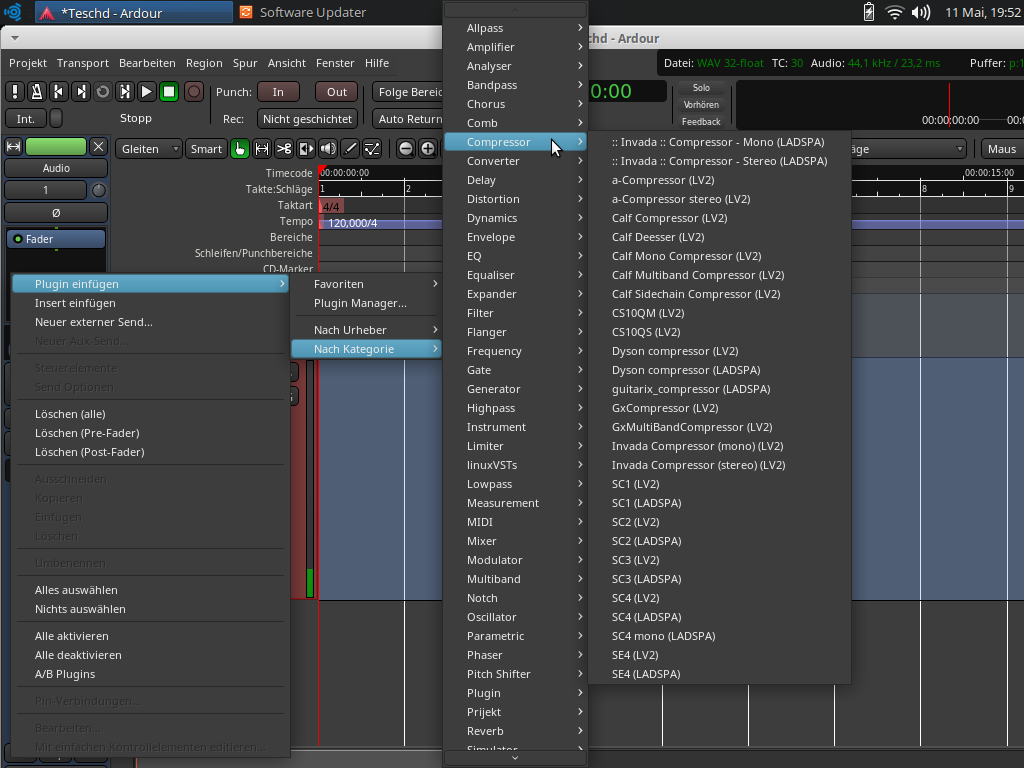Open the Wi-Fi network indicator
Screen dimensions: 1024x768
(894, 12)
